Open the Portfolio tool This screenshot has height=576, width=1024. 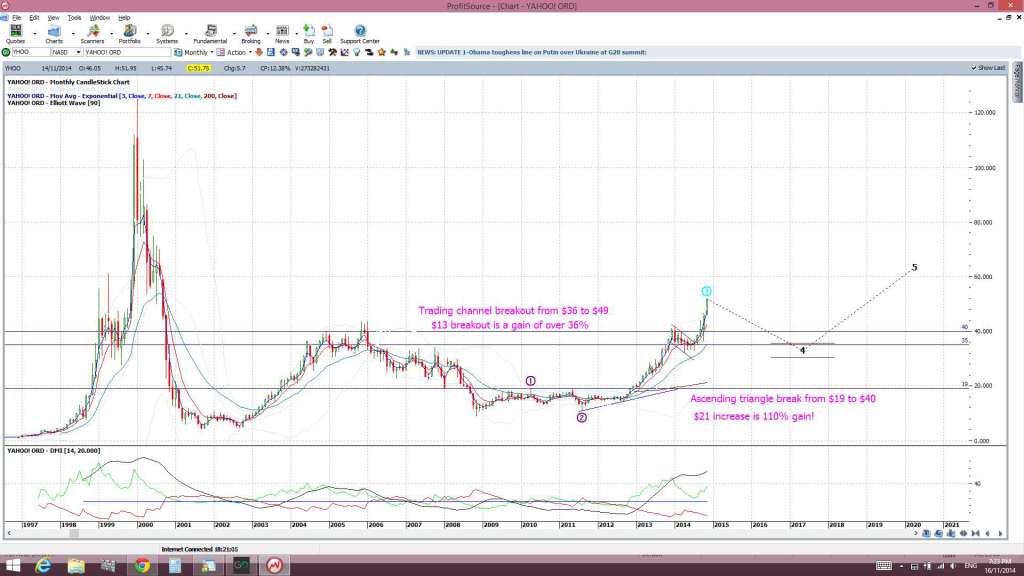pos(129,34)
